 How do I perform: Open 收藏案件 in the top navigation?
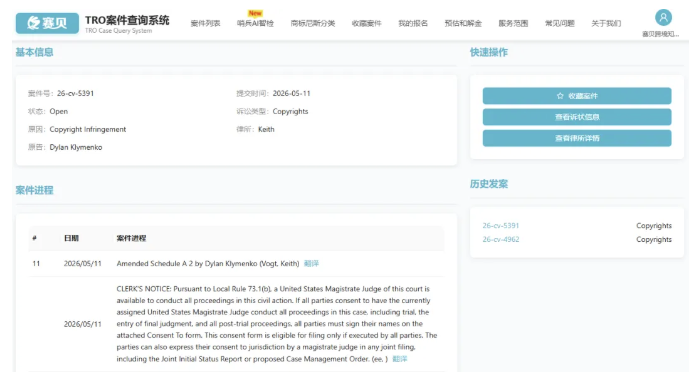pyautogui.click(x=366, y=23)
